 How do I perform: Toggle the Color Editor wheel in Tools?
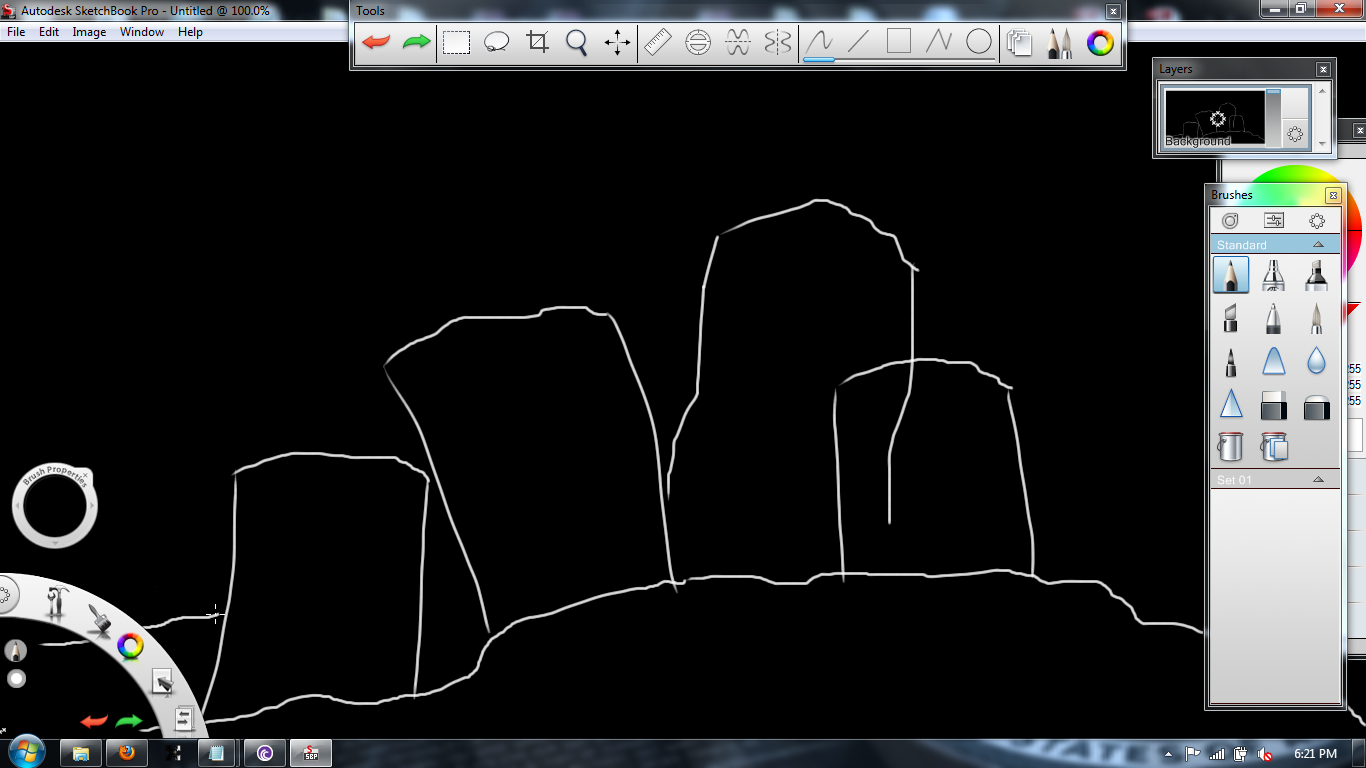click(1101, 43)
